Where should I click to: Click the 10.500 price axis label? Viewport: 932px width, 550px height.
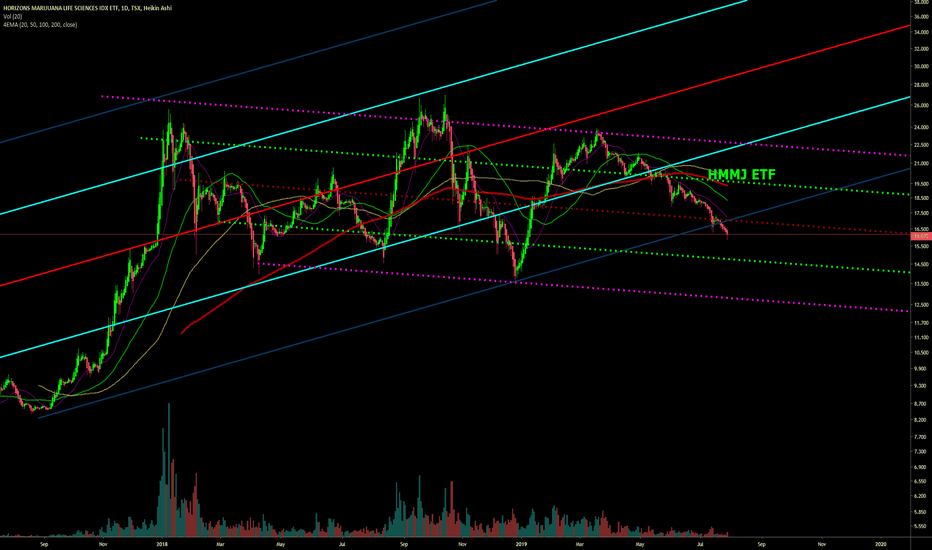pyautogui.click(x=921, y=352)
